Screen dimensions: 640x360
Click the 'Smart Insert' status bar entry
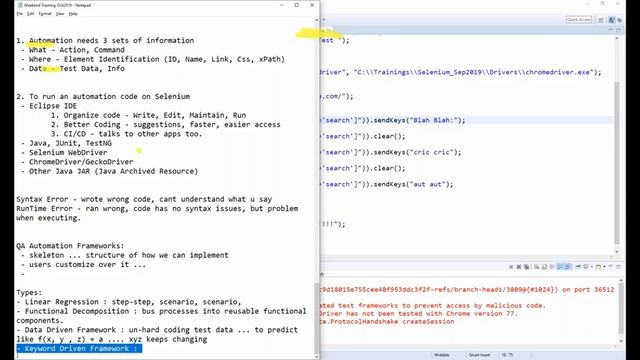click(479, 355)
